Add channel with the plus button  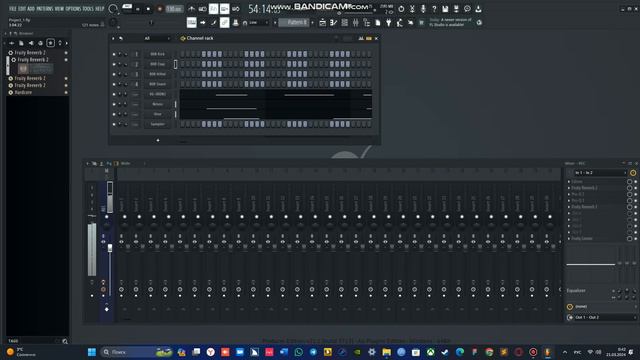(x=158, y=140)
